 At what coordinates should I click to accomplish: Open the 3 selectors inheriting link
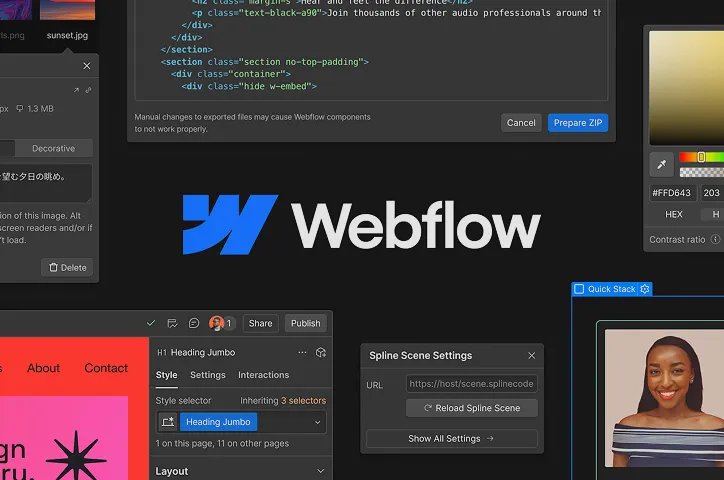tap(303, 401)
